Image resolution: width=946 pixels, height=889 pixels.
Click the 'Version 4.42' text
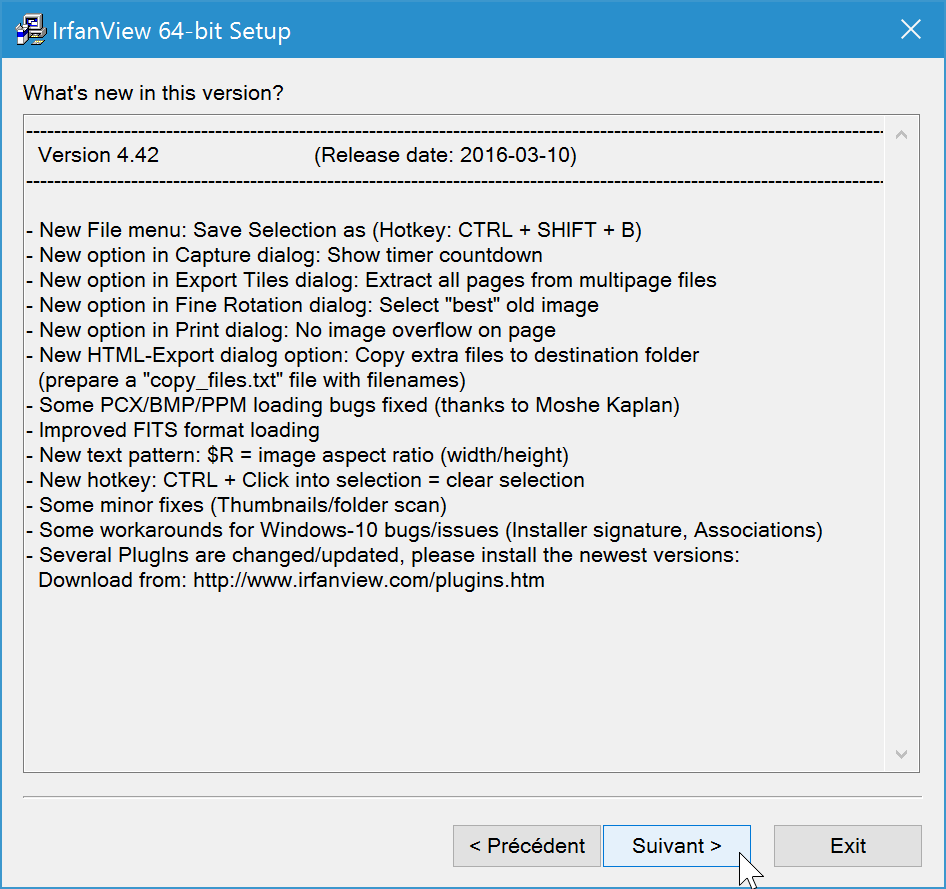click(98, 155)
